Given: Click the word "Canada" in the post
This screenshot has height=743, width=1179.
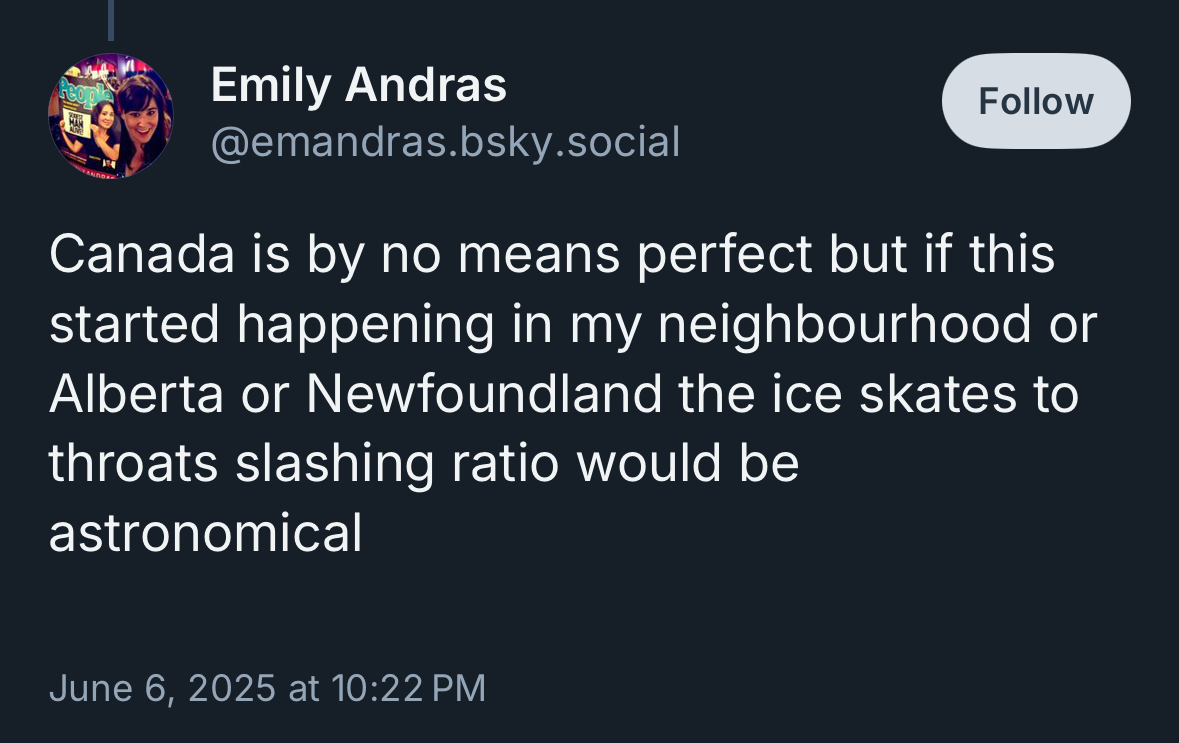Looking at the screenshot, I should tap(140, 255).
